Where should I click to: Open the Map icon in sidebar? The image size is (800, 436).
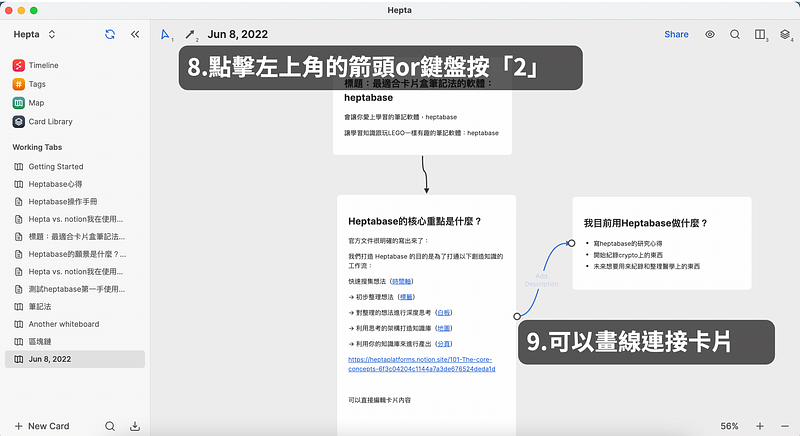coord(19,103)
